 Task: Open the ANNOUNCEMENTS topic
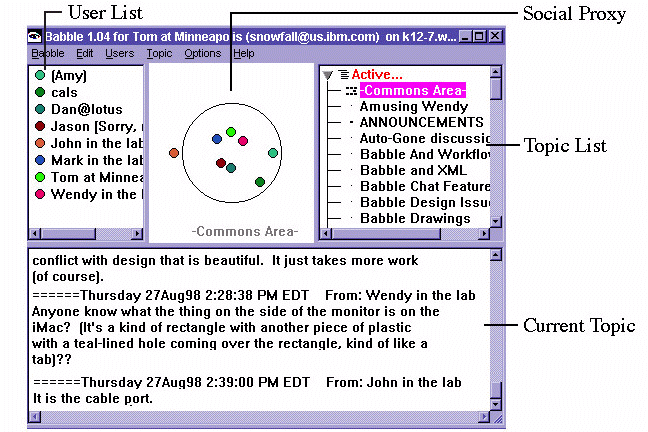tap(421, 123)
